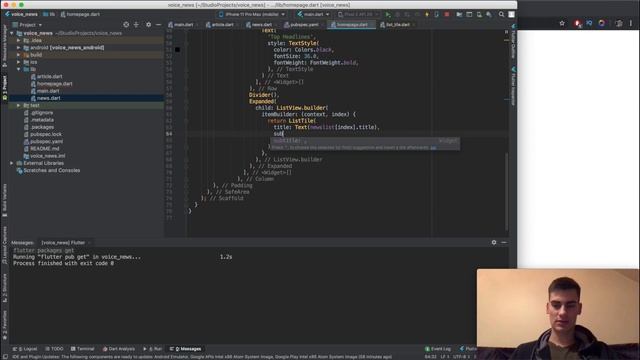Select news.dart in project tree
The height and width of the screenshot is (360, 640).
(49, 98)
